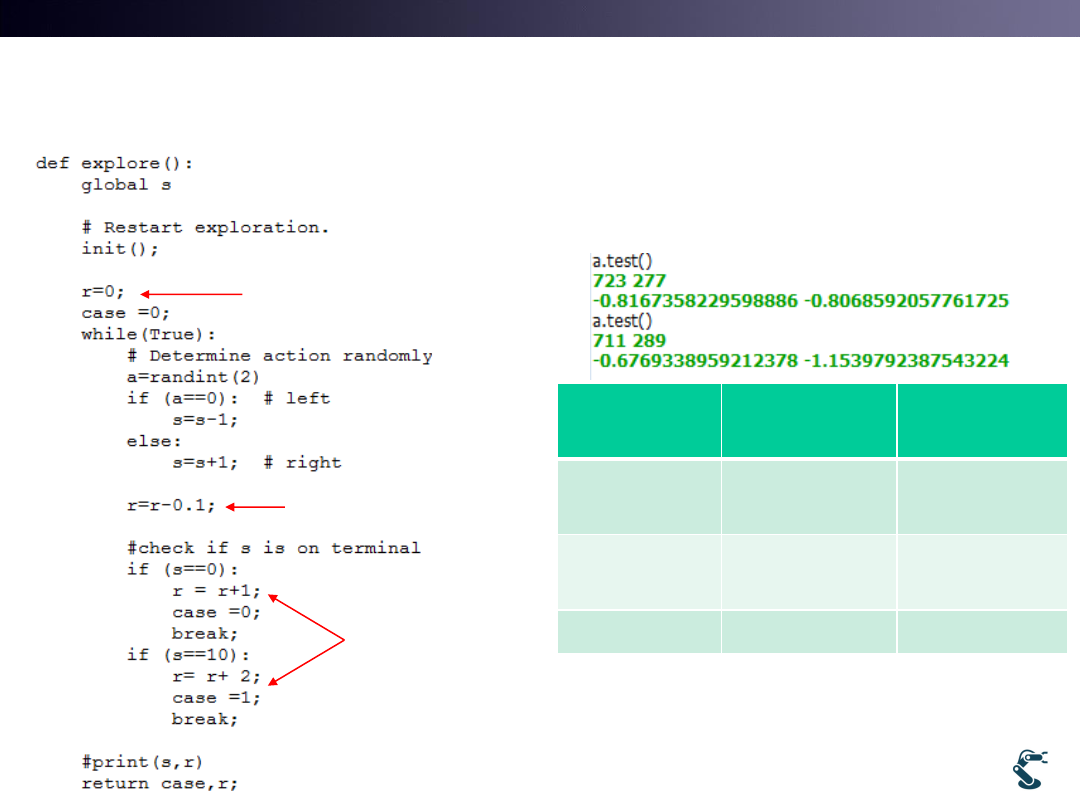Click the bottom-left cell of the table

(x=638, y=632)
